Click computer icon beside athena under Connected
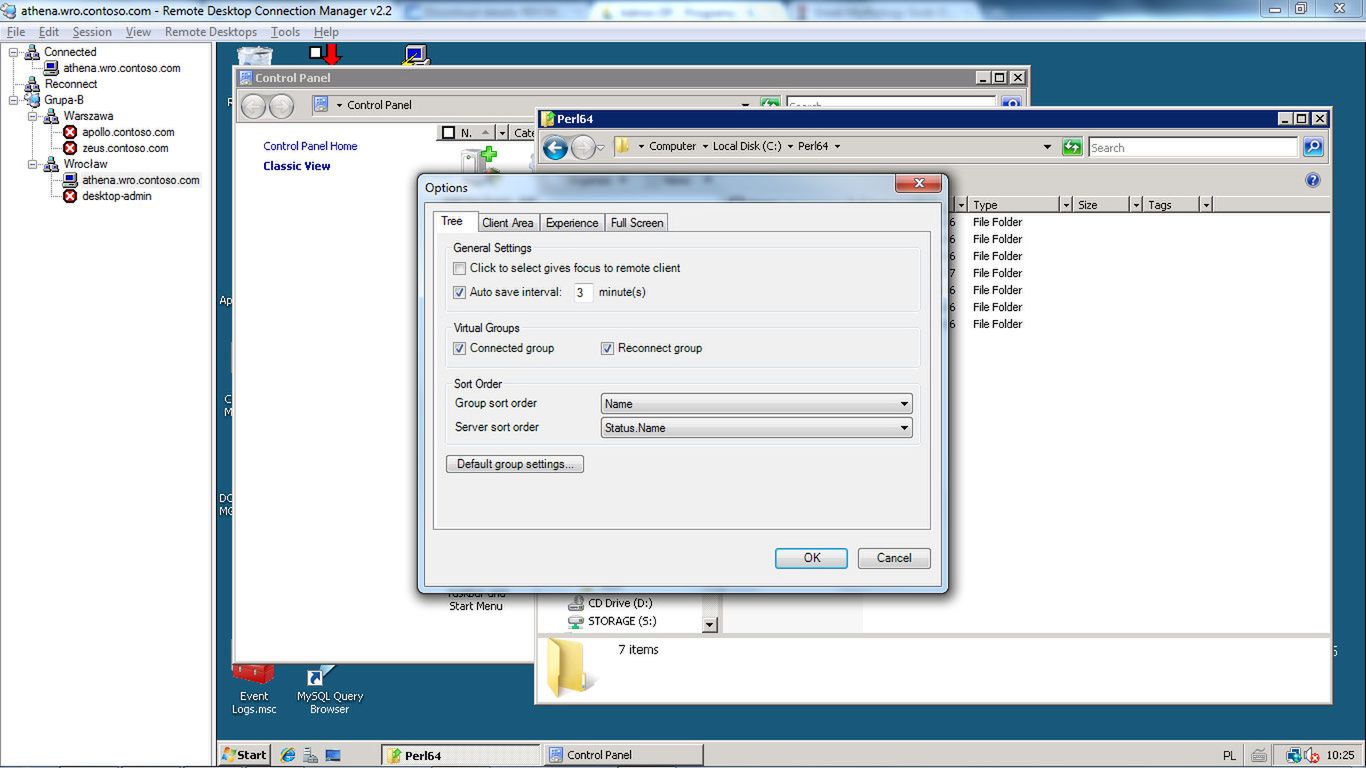 coord(51,68)
